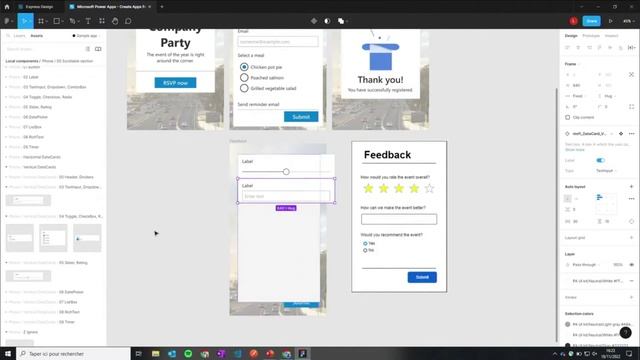Go to Figma home icon
The width and height of the screenshot is (640, 360).
(7, 7)
